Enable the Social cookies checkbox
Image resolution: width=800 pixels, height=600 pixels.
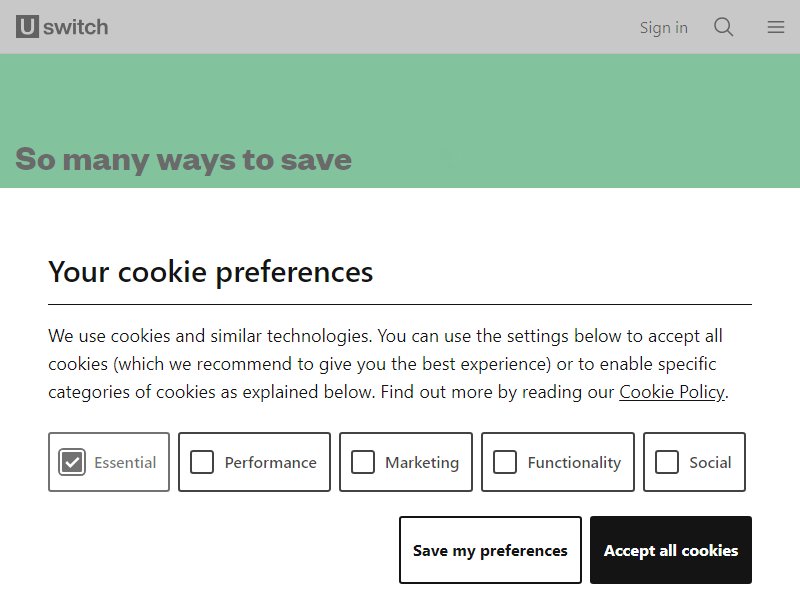tap(667, 462)
